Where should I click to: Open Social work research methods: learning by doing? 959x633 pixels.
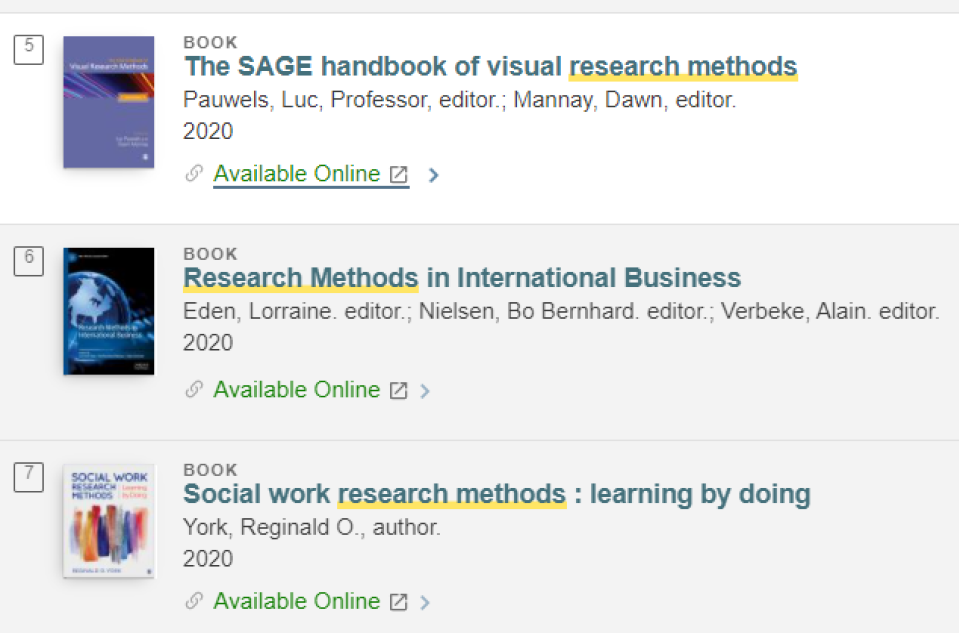coord(497,494)
